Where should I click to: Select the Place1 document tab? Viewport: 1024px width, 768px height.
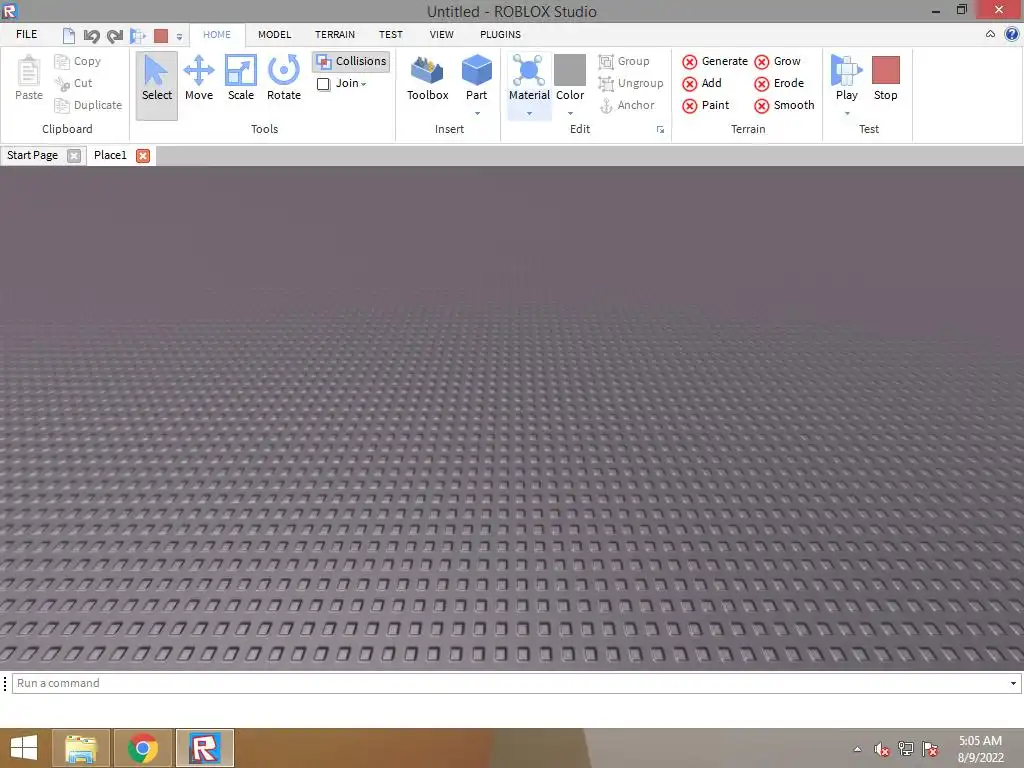click(110, 155)
